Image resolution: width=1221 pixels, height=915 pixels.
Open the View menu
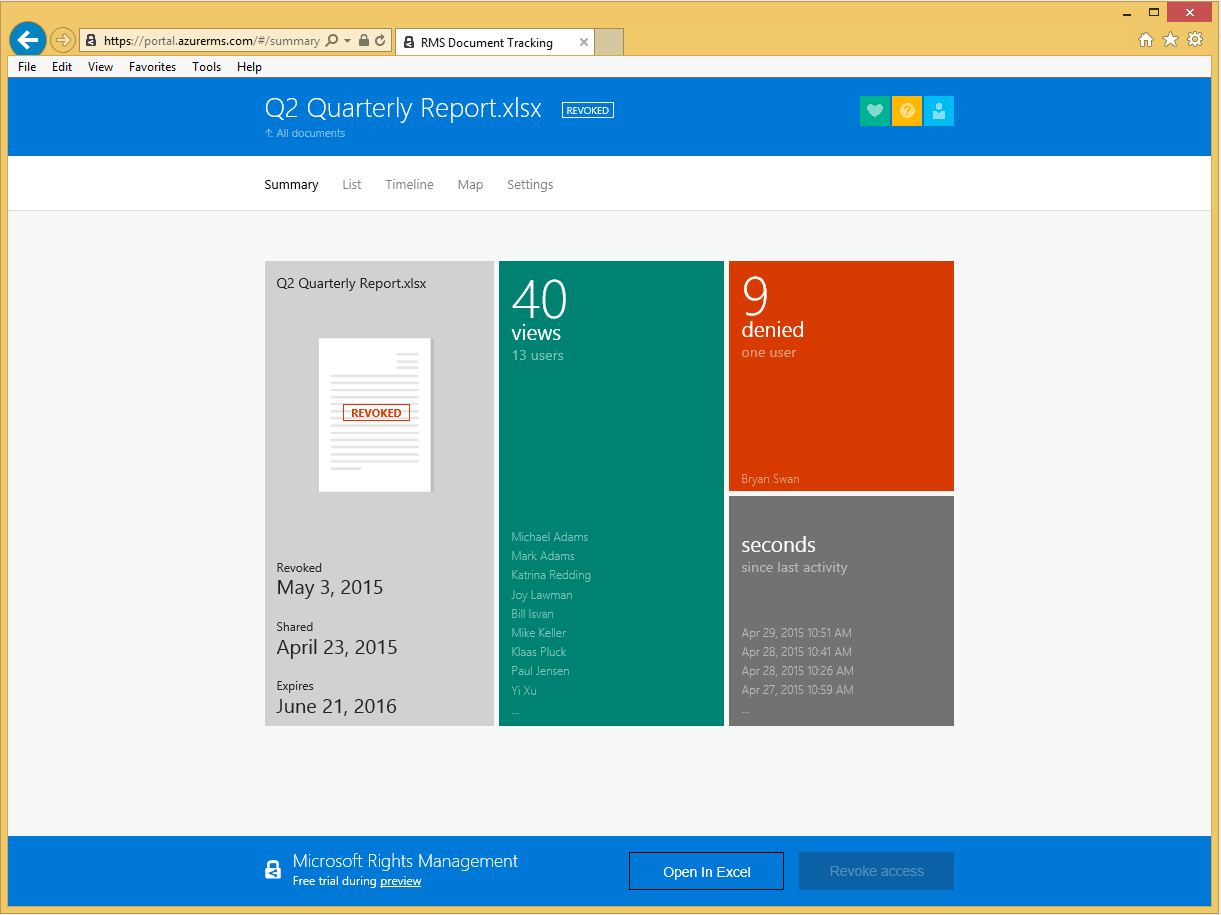100,67
